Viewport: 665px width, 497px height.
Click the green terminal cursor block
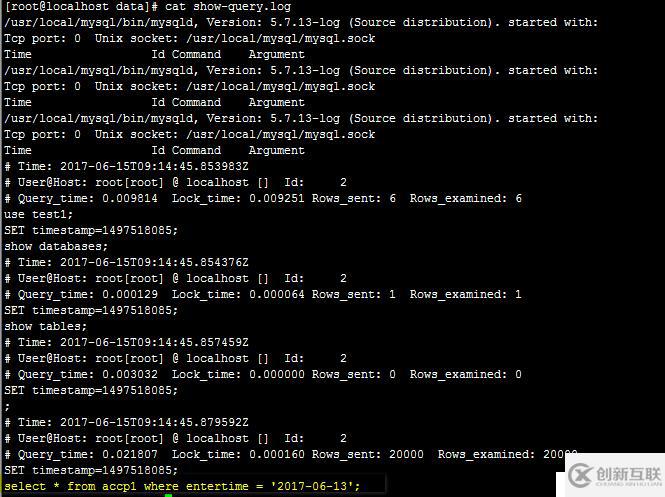(168, 495)
